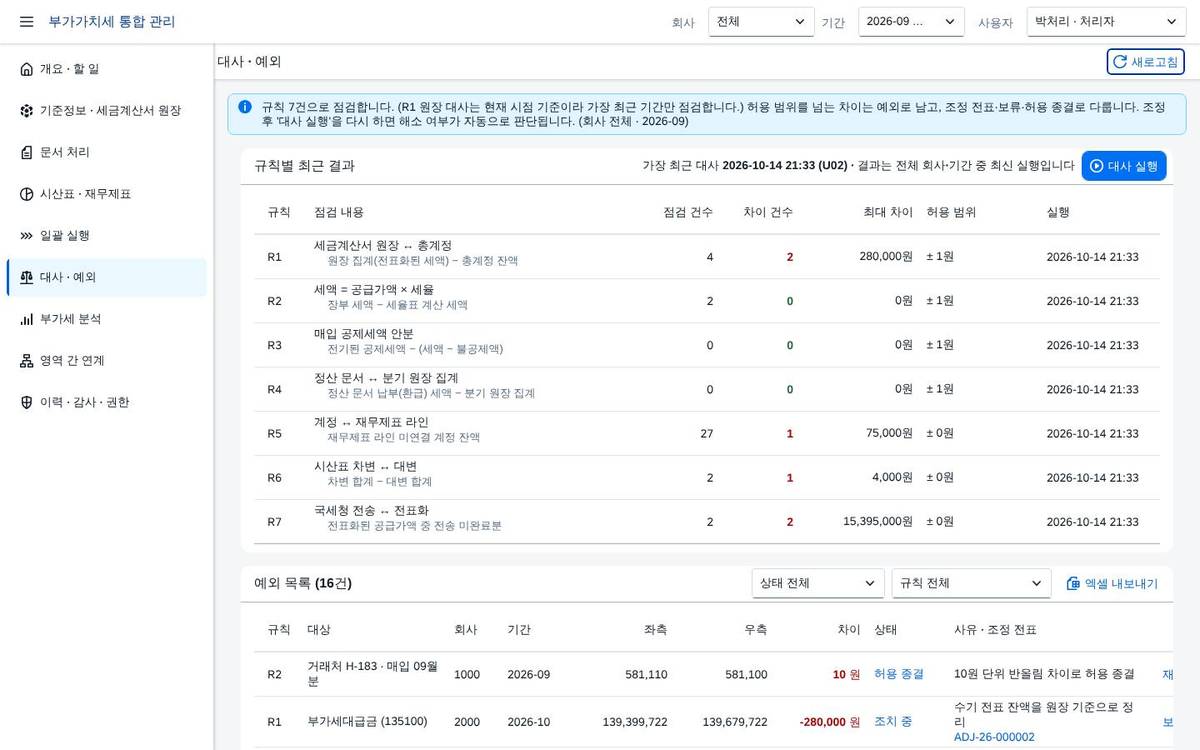Open the 기간 2026-09 dropdown
Screen dimensions: 1200x750
911,21
